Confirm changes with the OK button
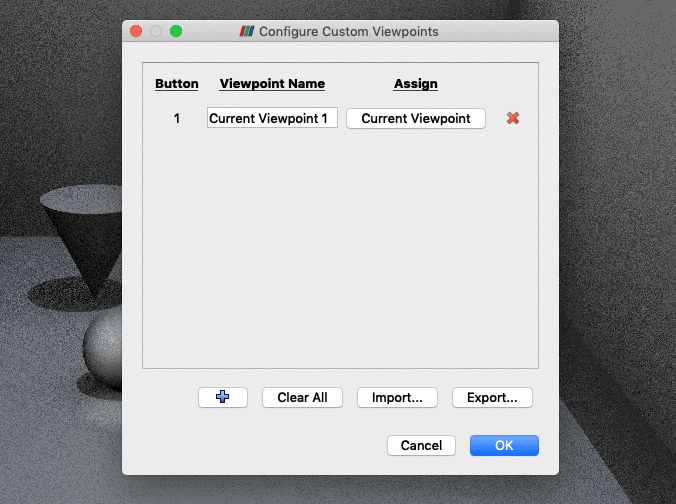The width and height of the screenshot is (676, 504). (x=504, y=445)
